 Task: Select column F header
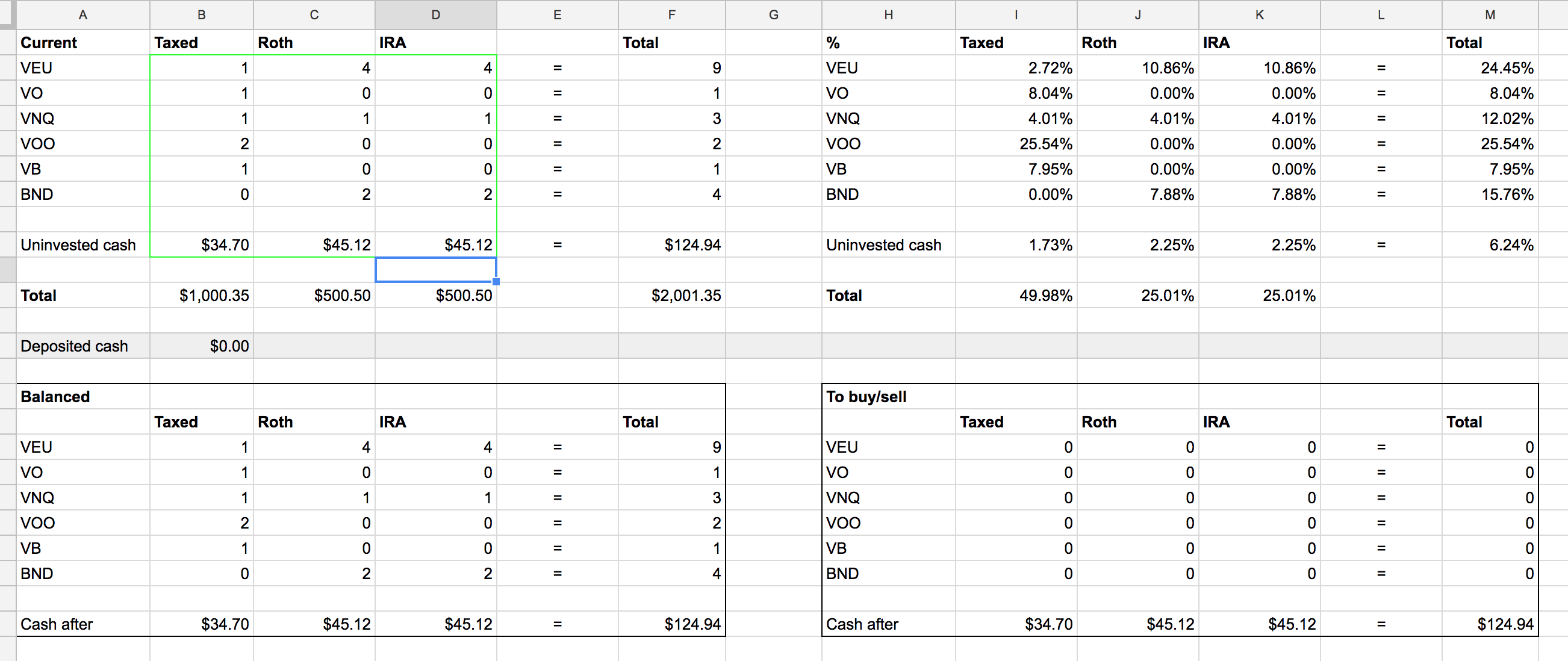[x=672, y=14]
